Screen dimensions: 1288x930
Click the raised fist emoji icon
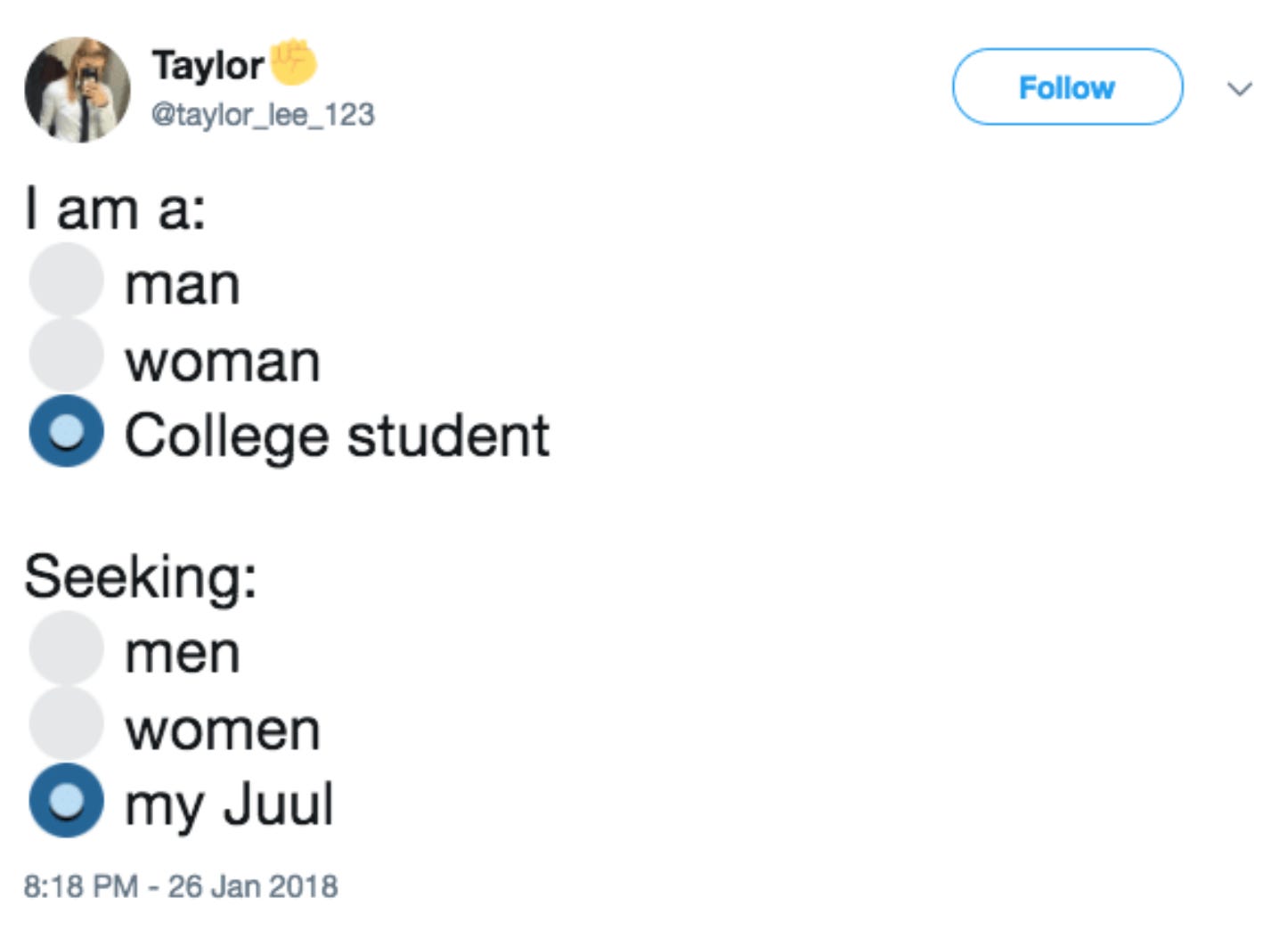point(293,61)
